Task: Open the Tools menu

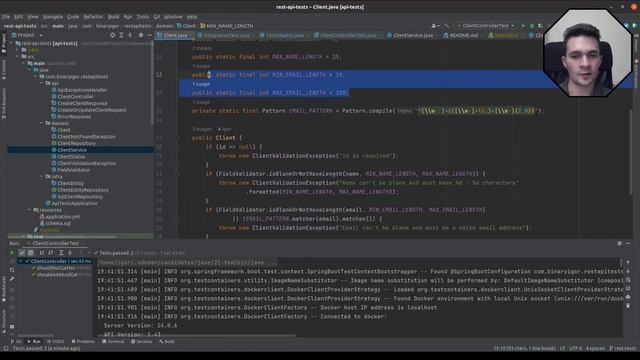Action: 142,17
